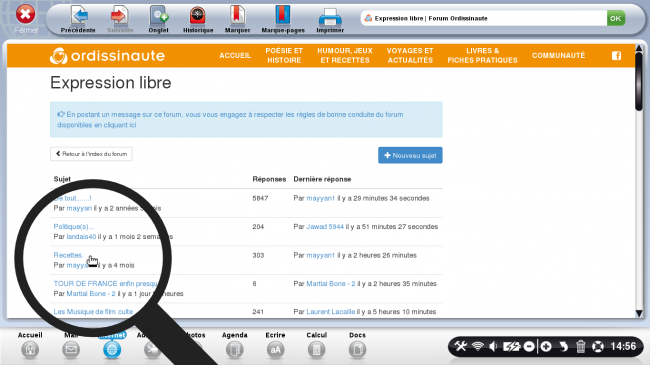Image resolution: width=650 pixels, height=365 pixels.
Task: Open the HUMOUR, JEUX ET RECETTES menu
Action: 345,56
